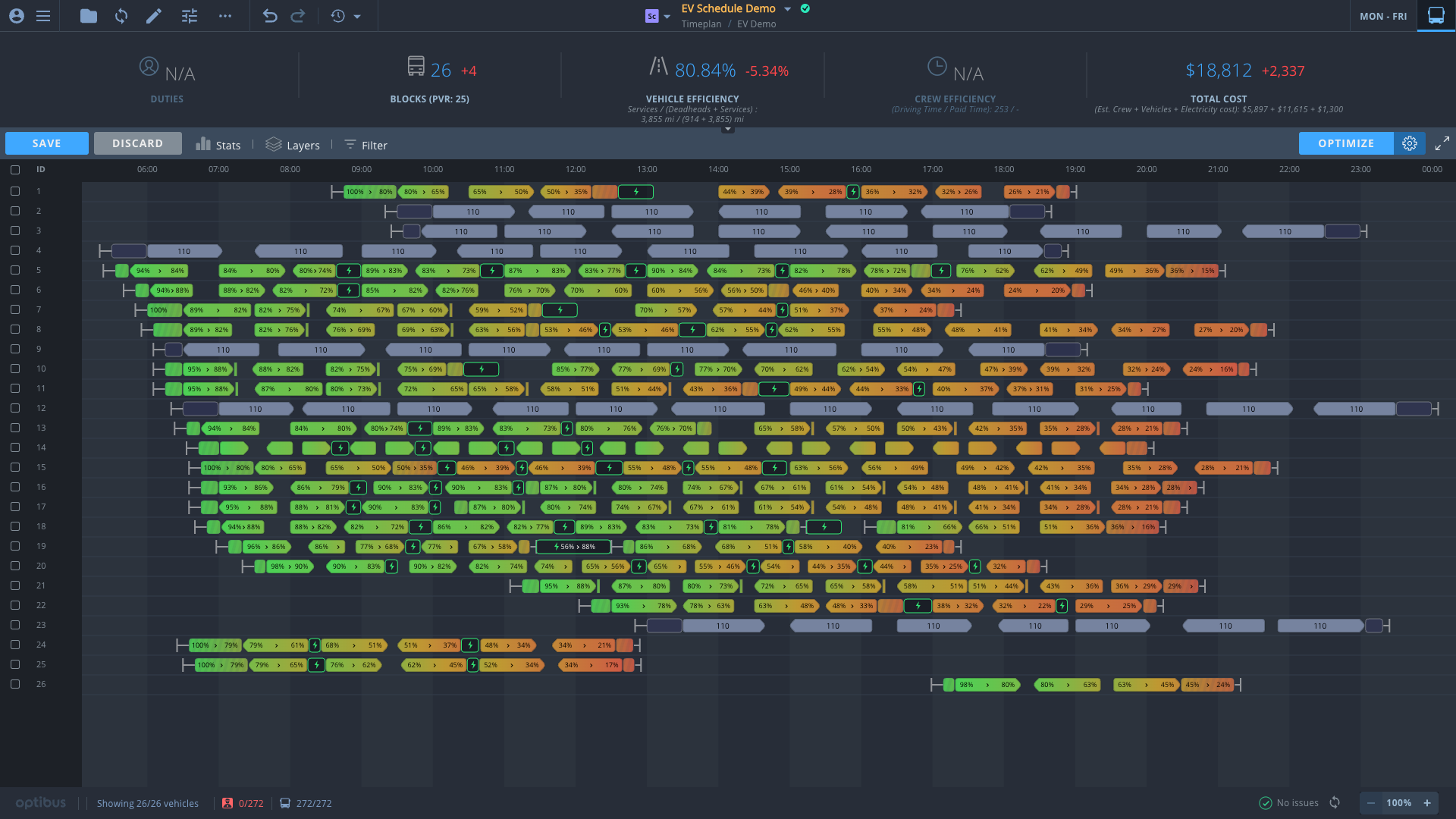Click the redo arrow icon
The width and height of the screenshot is (1456, 819).
point(298,16)
